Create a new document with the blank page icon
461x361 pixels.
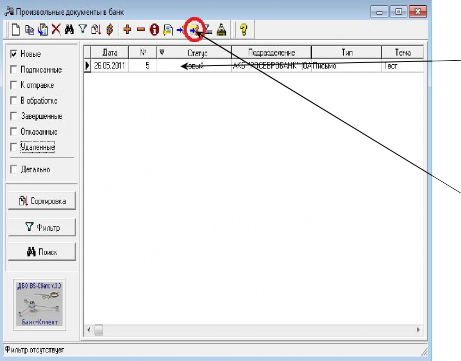pyautogui.click(x=16, y=30)
